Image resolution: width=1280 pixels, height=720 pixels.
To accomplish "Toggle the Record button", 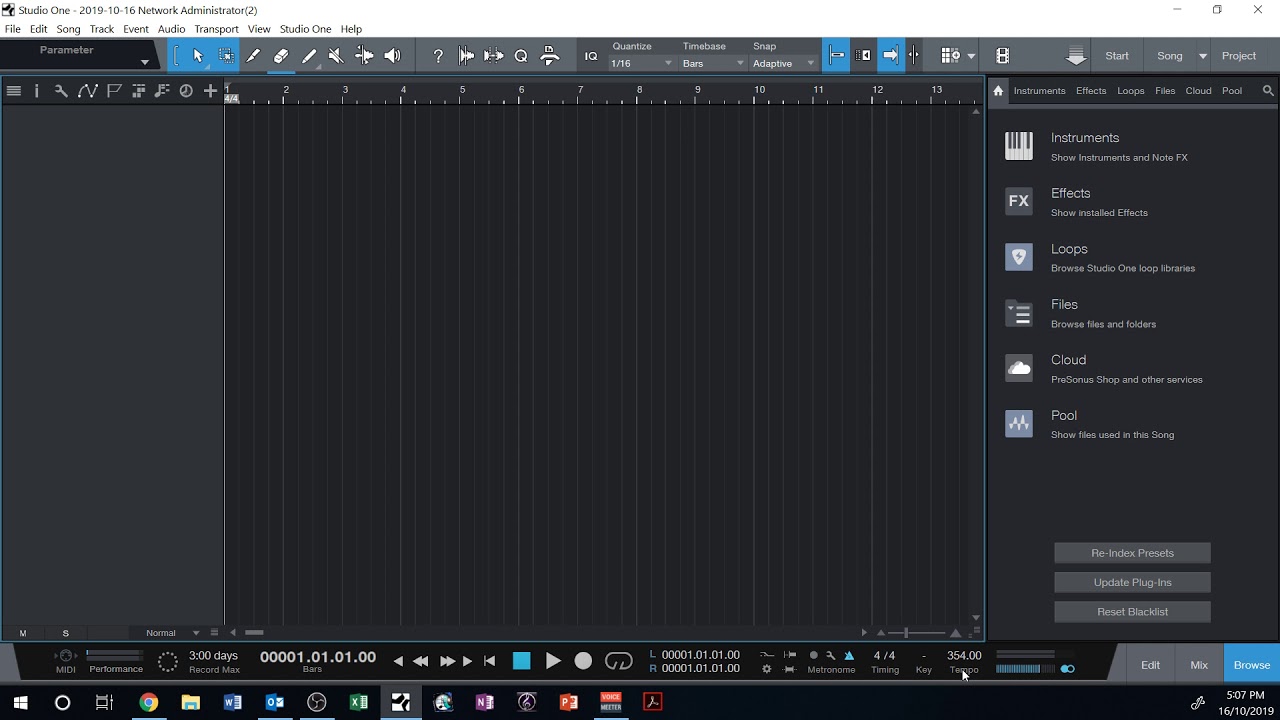I will click(584, 661).
